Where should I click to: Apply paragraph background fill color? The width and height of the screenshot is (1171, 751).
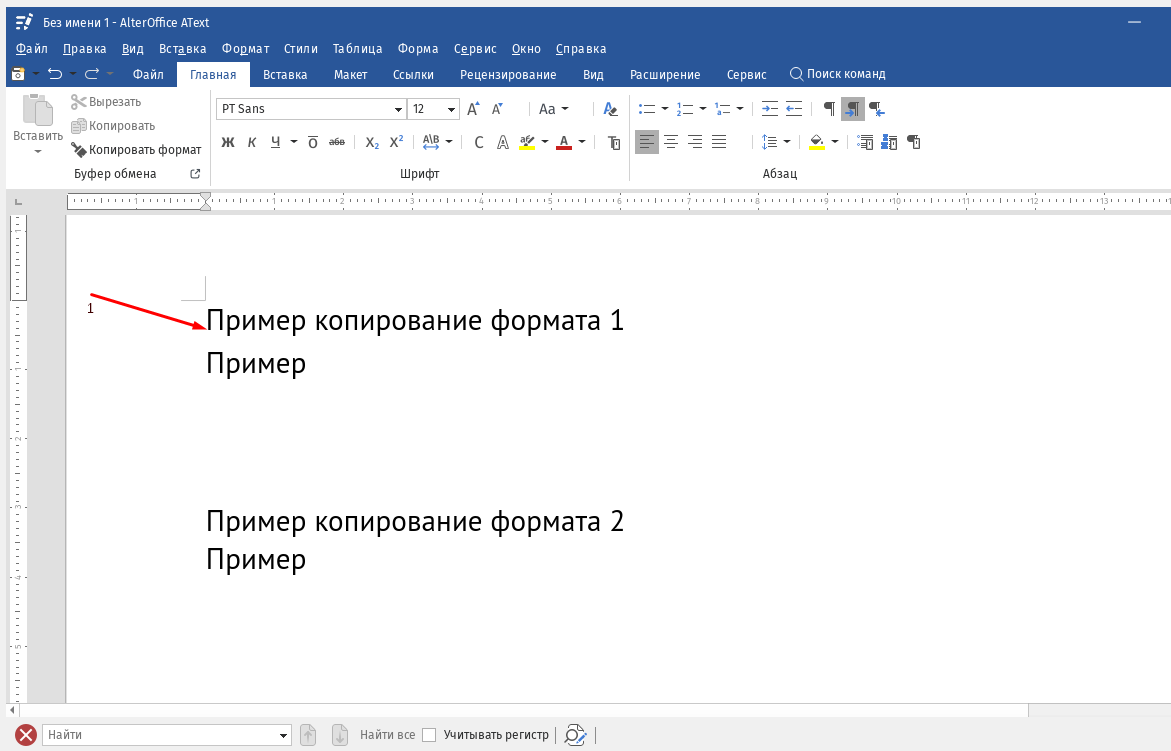tap(817, 142)
